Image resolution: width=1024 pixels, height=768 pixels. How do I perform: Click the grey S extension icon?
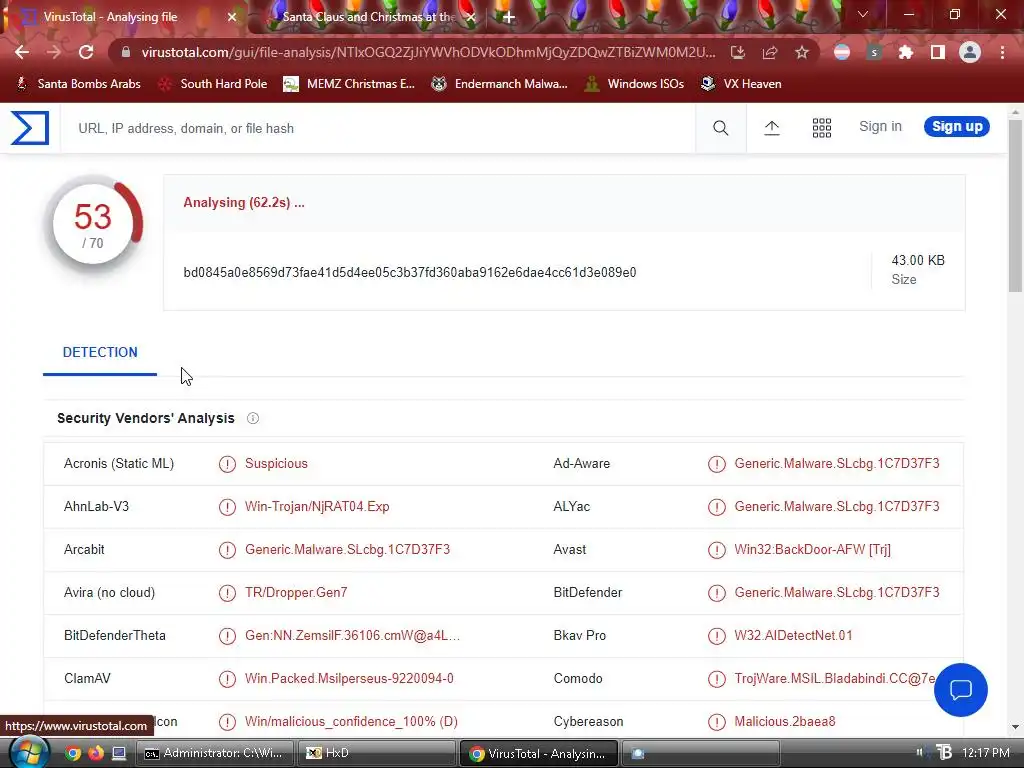pyautogui.click(x=874, y=52)
